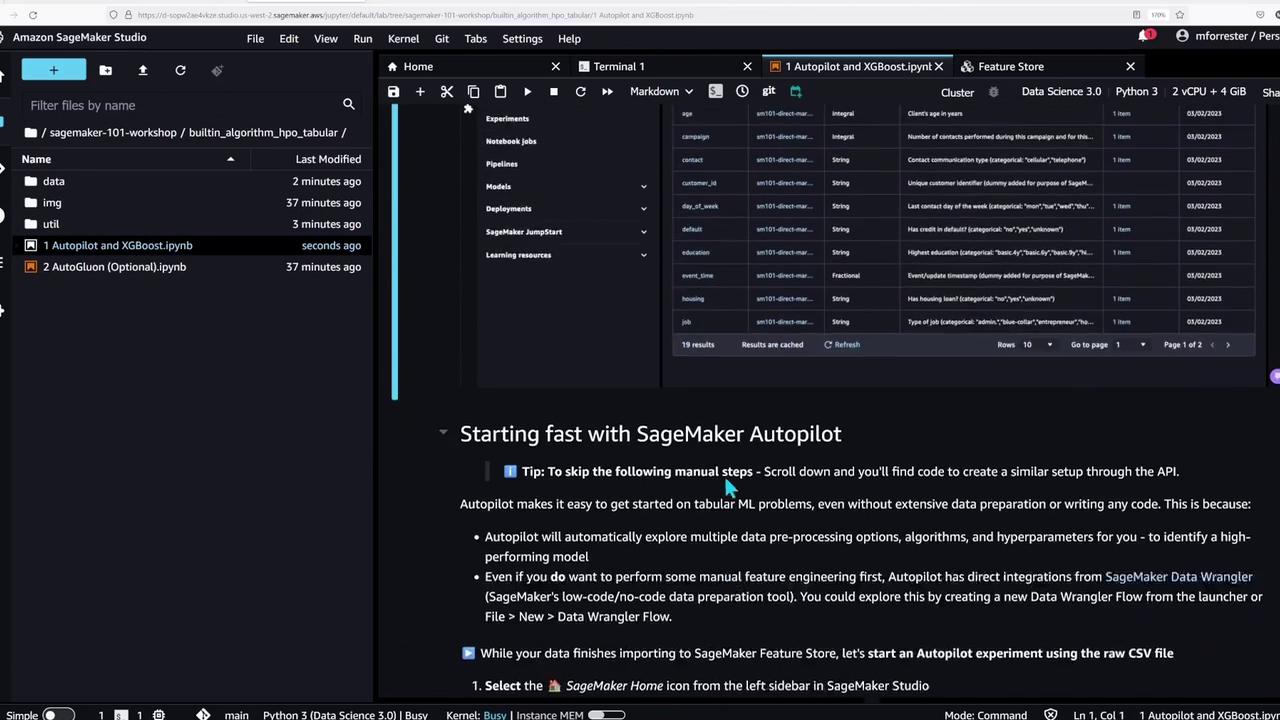The height and width of the screenshot is (720, 1280).
Task: Open the Cluster settings gear icon
Action: 993,92
